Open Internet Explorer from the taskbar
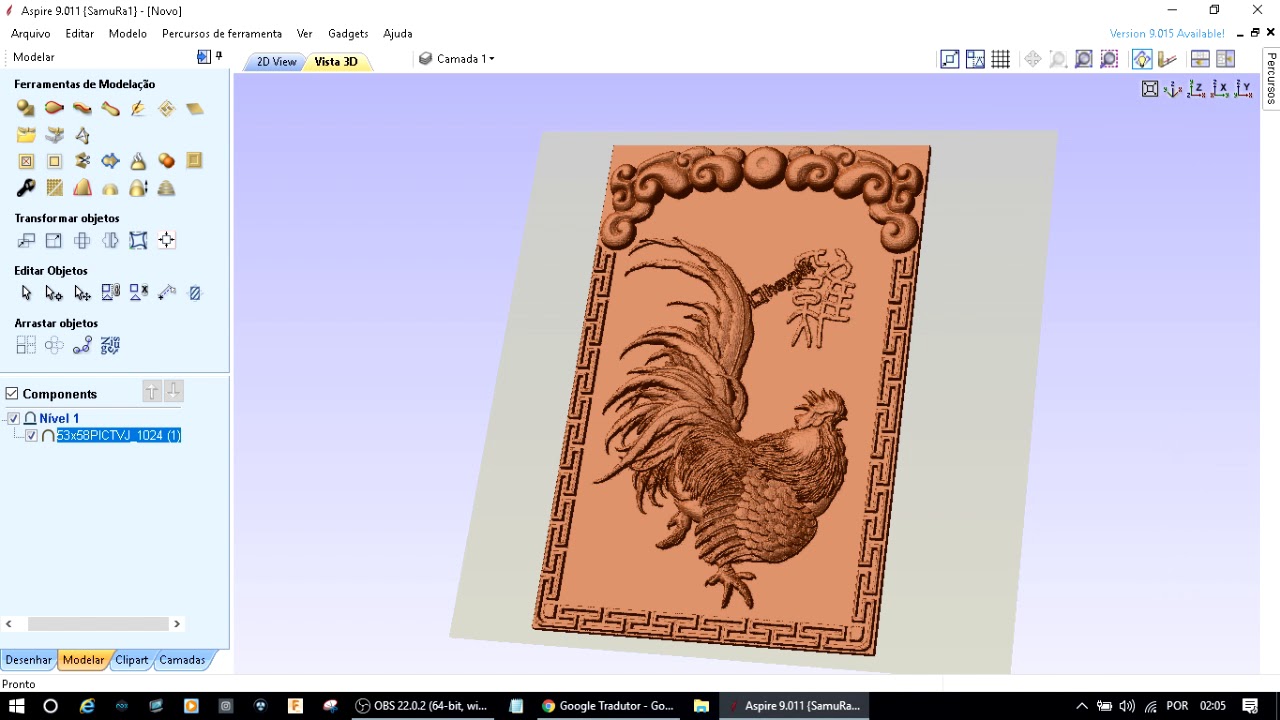 pyautogui.click(x=87, y=706)
